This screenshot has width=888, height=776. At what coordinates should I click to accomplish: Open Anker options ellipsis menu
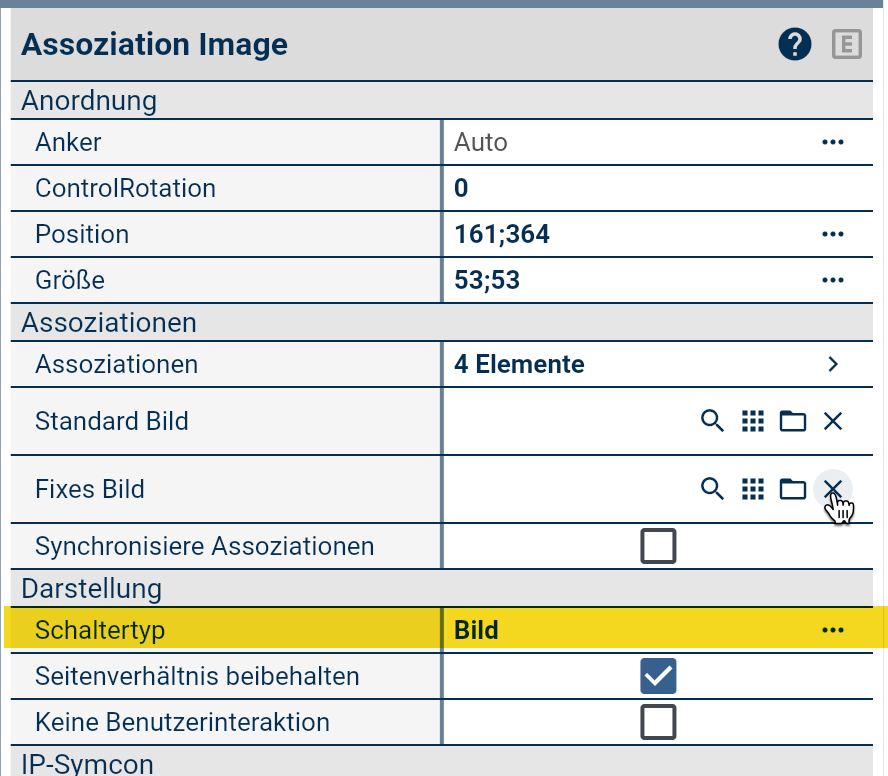[x=833, y=142]
